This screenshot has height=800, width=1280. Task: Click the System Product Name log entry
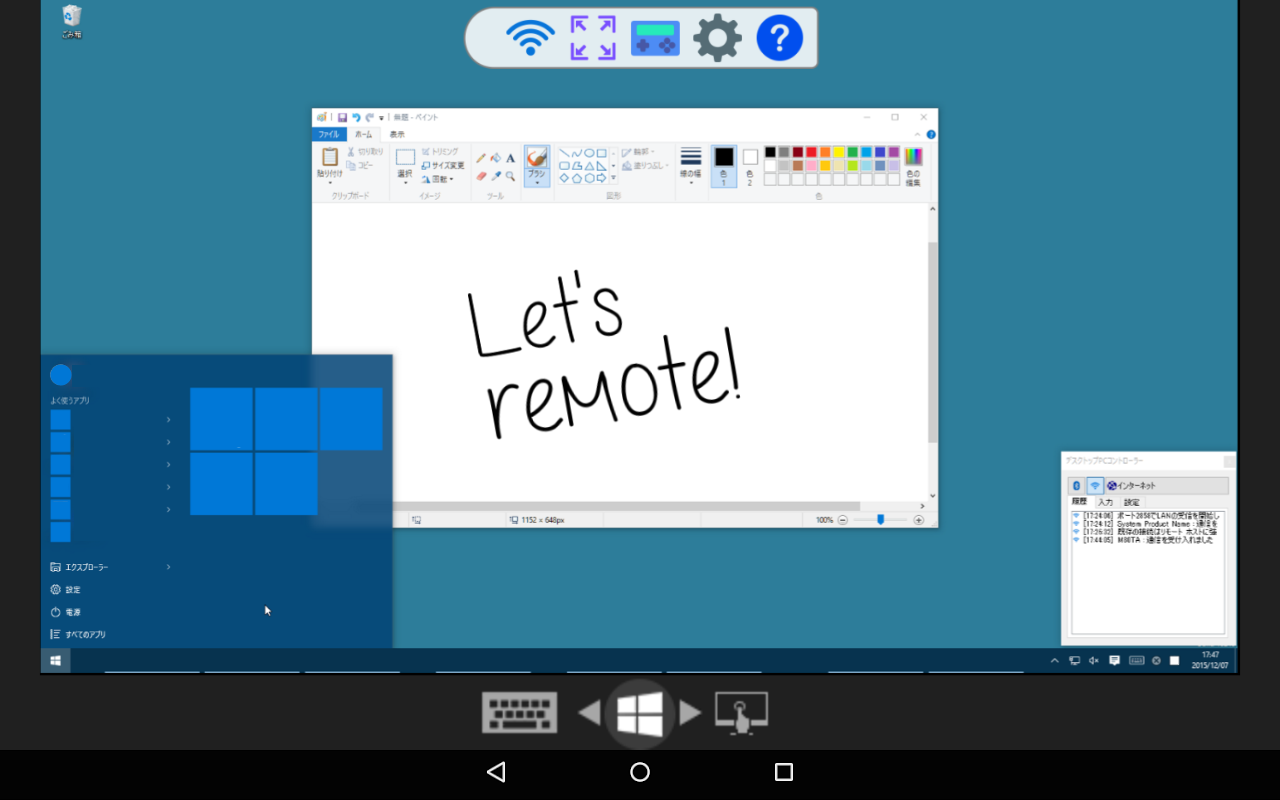point(1147,523)
